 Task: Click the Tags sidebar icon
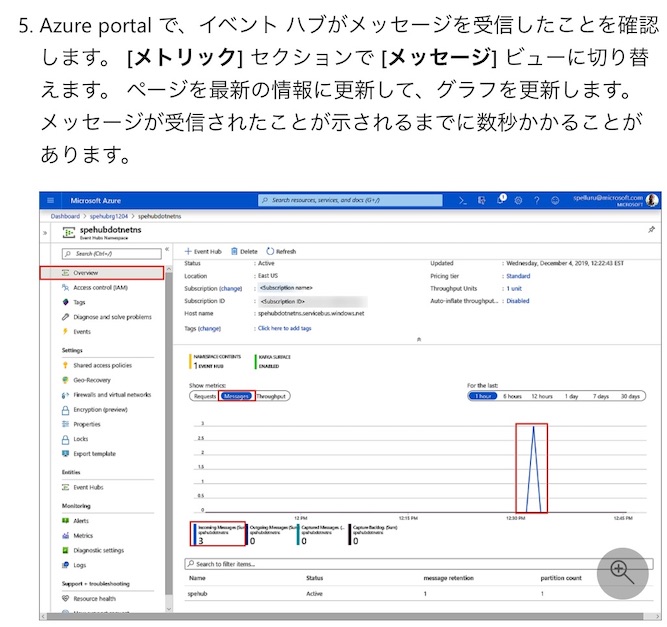[65, 302]
